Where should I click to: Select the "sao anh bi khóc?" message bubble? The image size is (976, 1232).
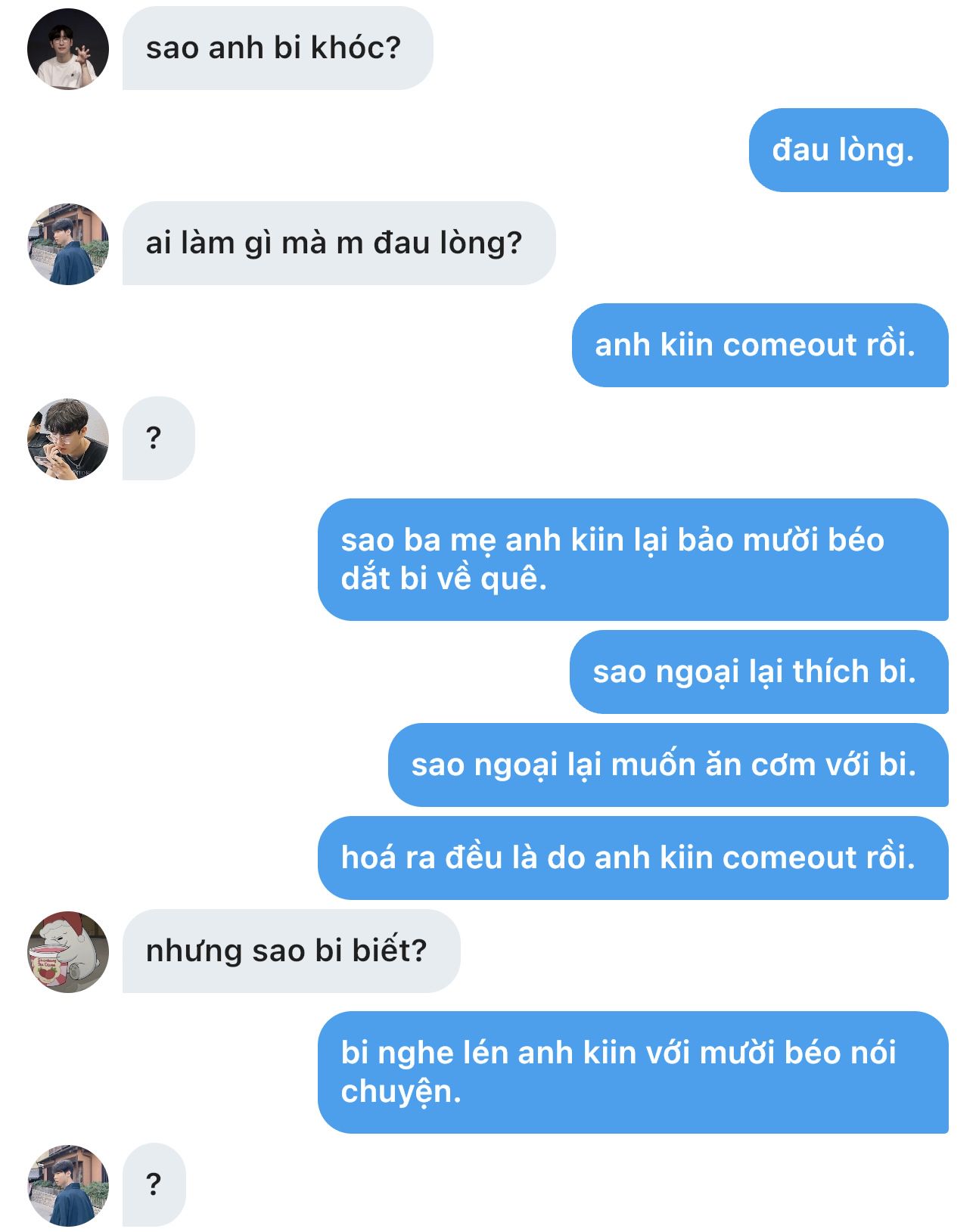[278, 48]
